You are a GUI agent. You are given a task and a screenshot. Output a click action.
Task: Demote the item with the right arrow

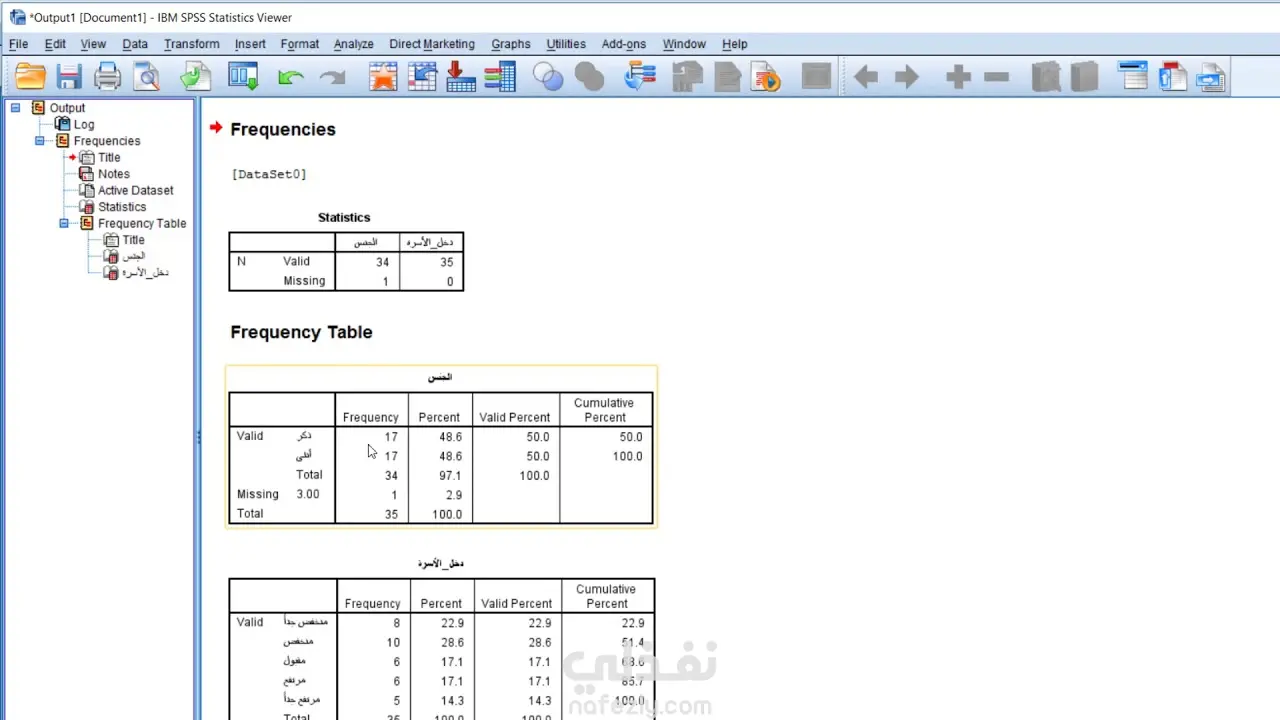(x=906, y=77)
